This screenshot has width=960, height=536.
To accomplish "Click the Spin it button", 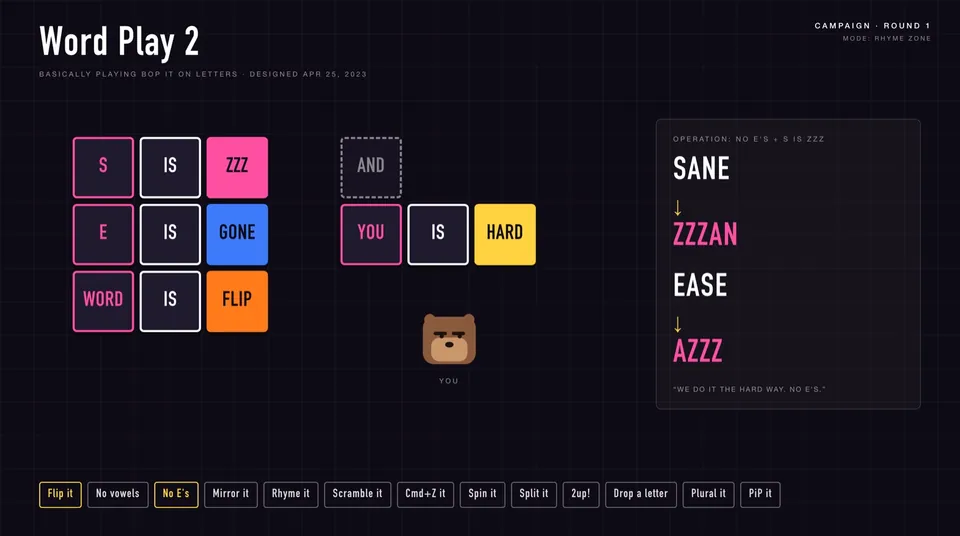I will 482,494.
